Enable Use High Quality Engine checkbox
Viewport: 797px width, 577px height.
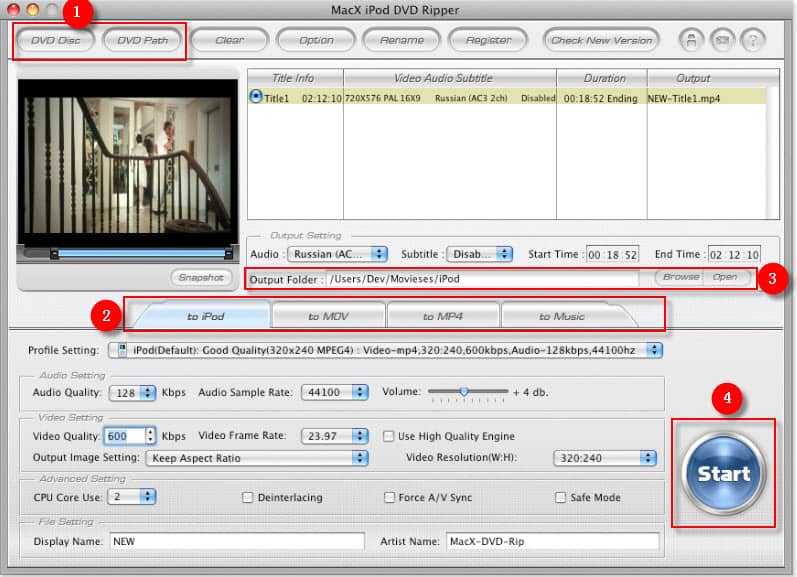pyautogui.click(x=390, y=436)
